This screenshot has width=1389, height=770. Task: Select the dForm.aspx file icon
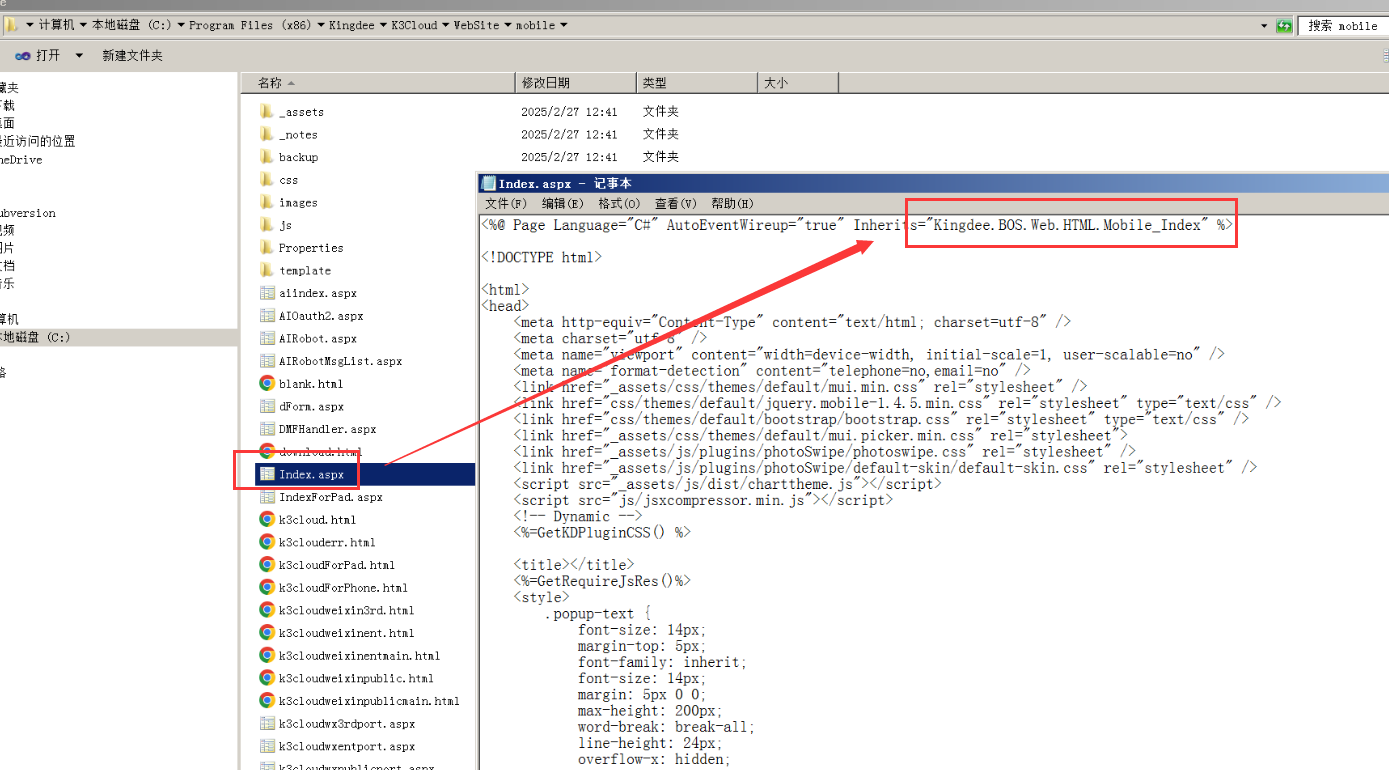pos(267,407)
